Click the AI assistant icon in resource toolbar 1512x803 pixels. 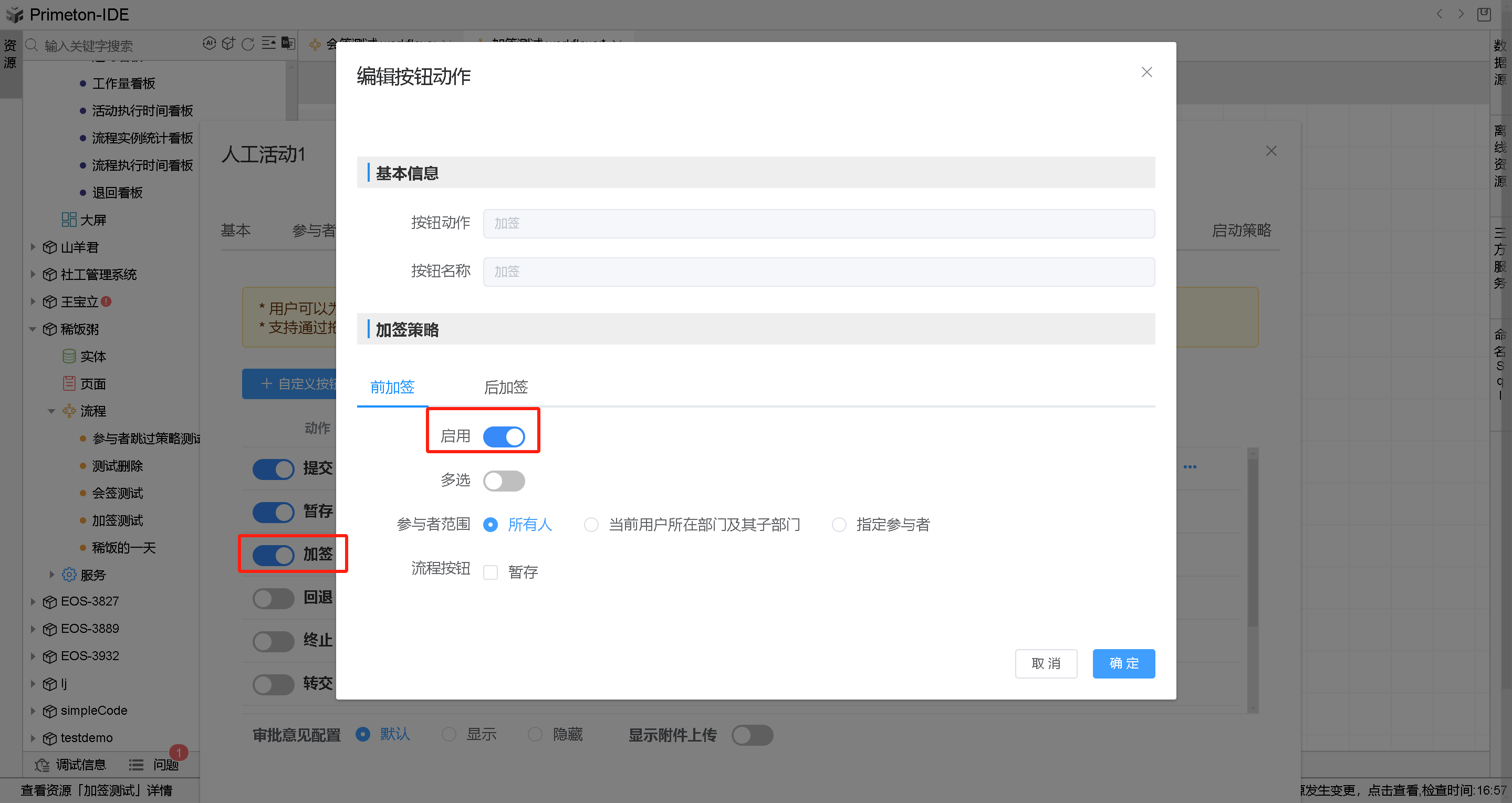209,44
